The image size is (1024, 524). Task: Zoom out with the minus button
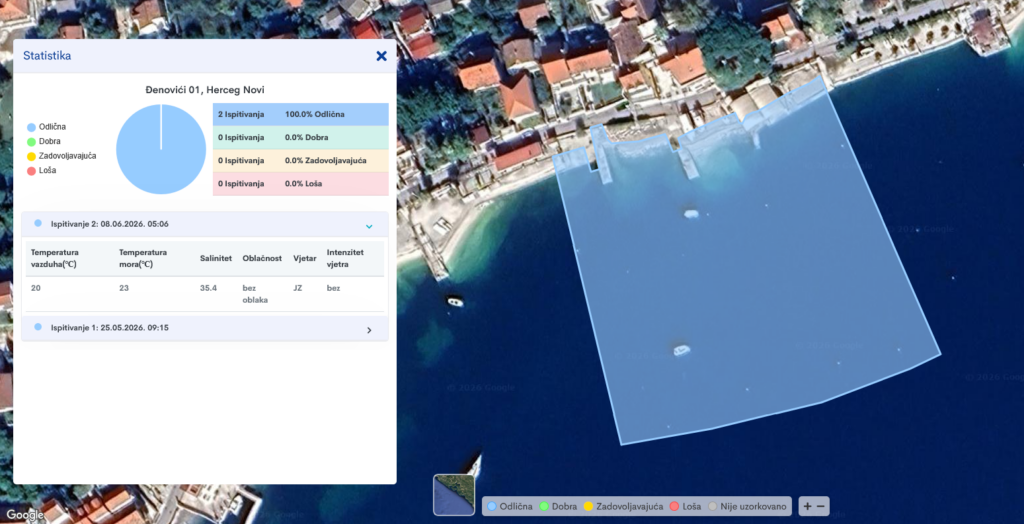tap(821, 506)
